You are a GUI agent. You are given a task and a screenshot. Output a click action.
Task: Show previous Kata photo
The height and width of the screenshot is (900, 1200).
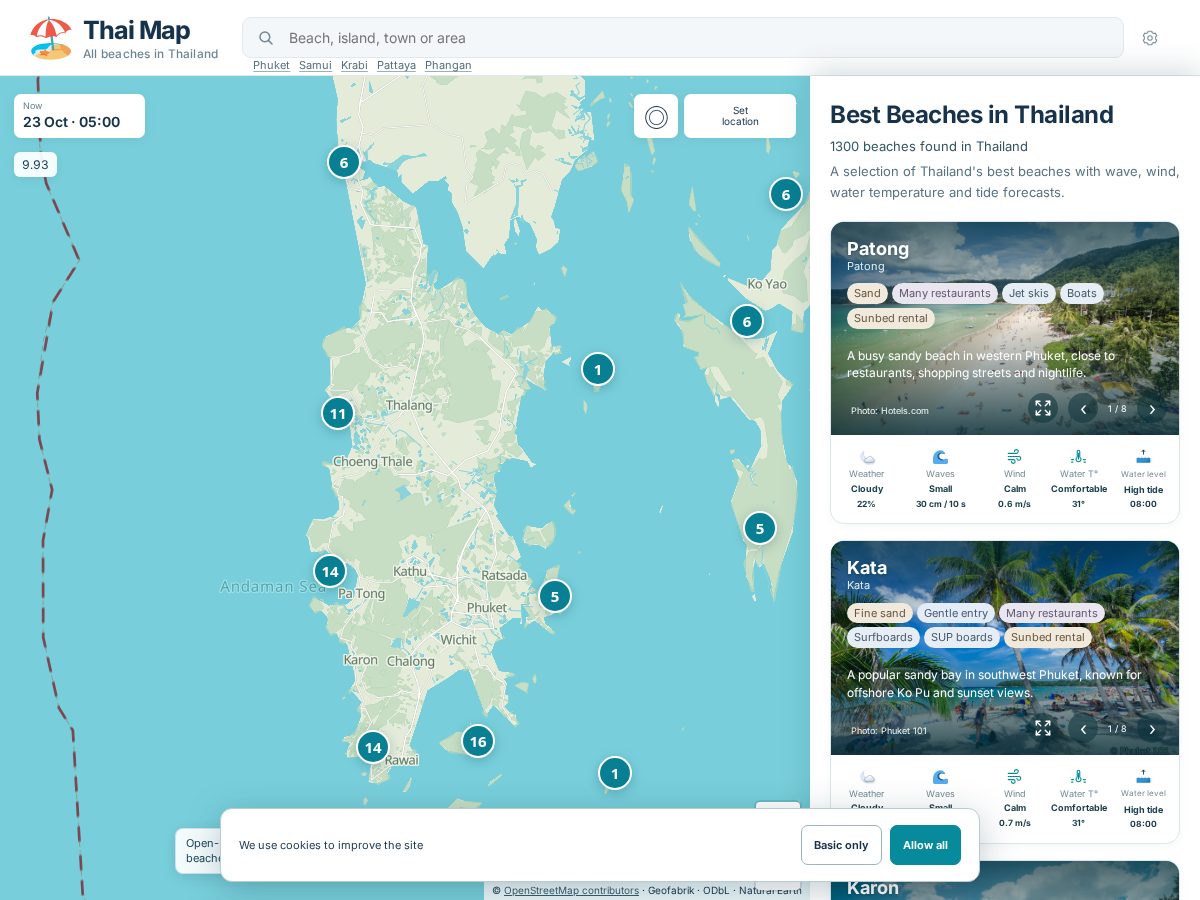[1083, 728]
